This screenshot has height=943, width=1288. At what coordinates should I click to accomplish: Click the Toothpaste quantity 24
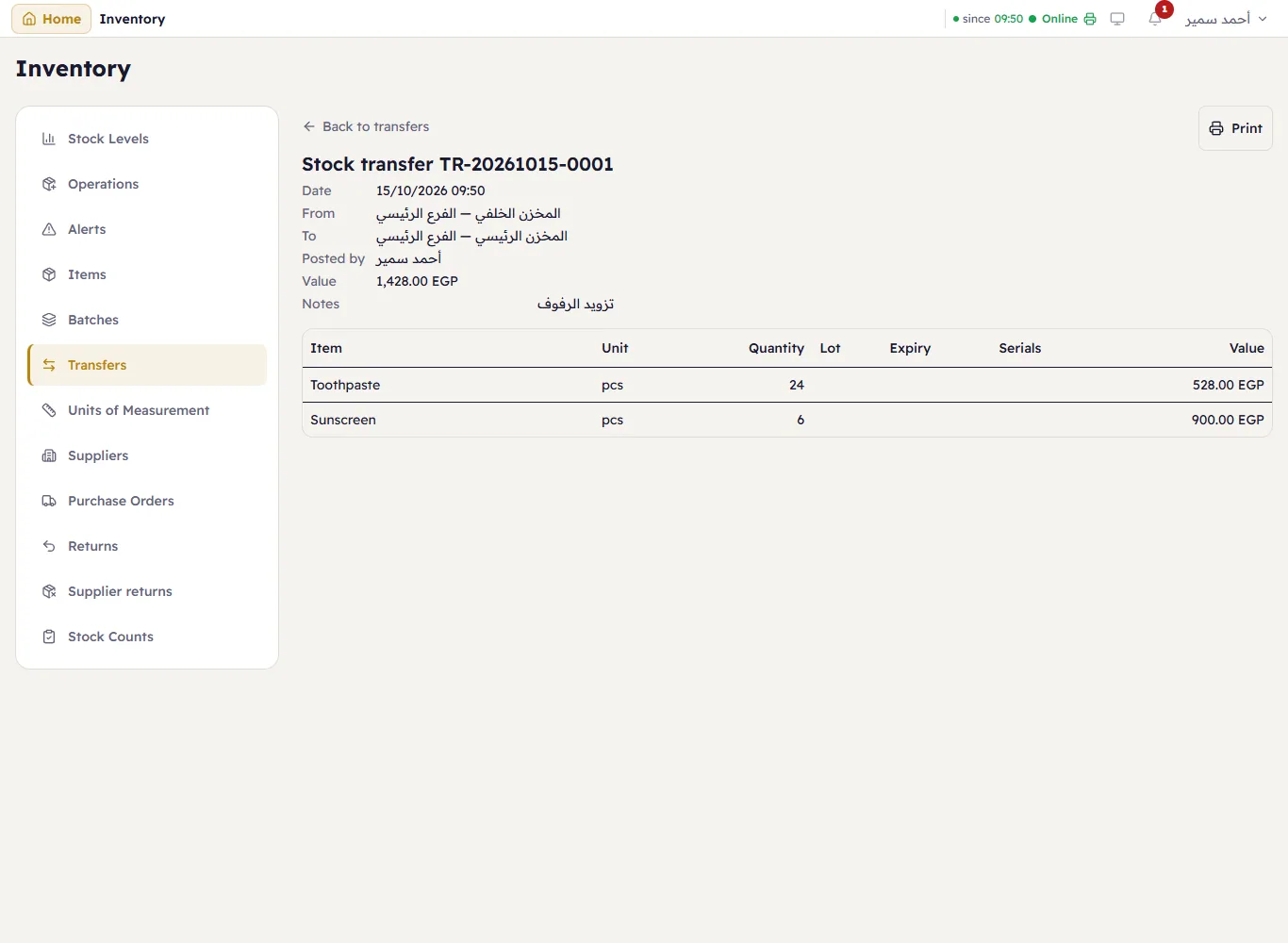(797, 385)
